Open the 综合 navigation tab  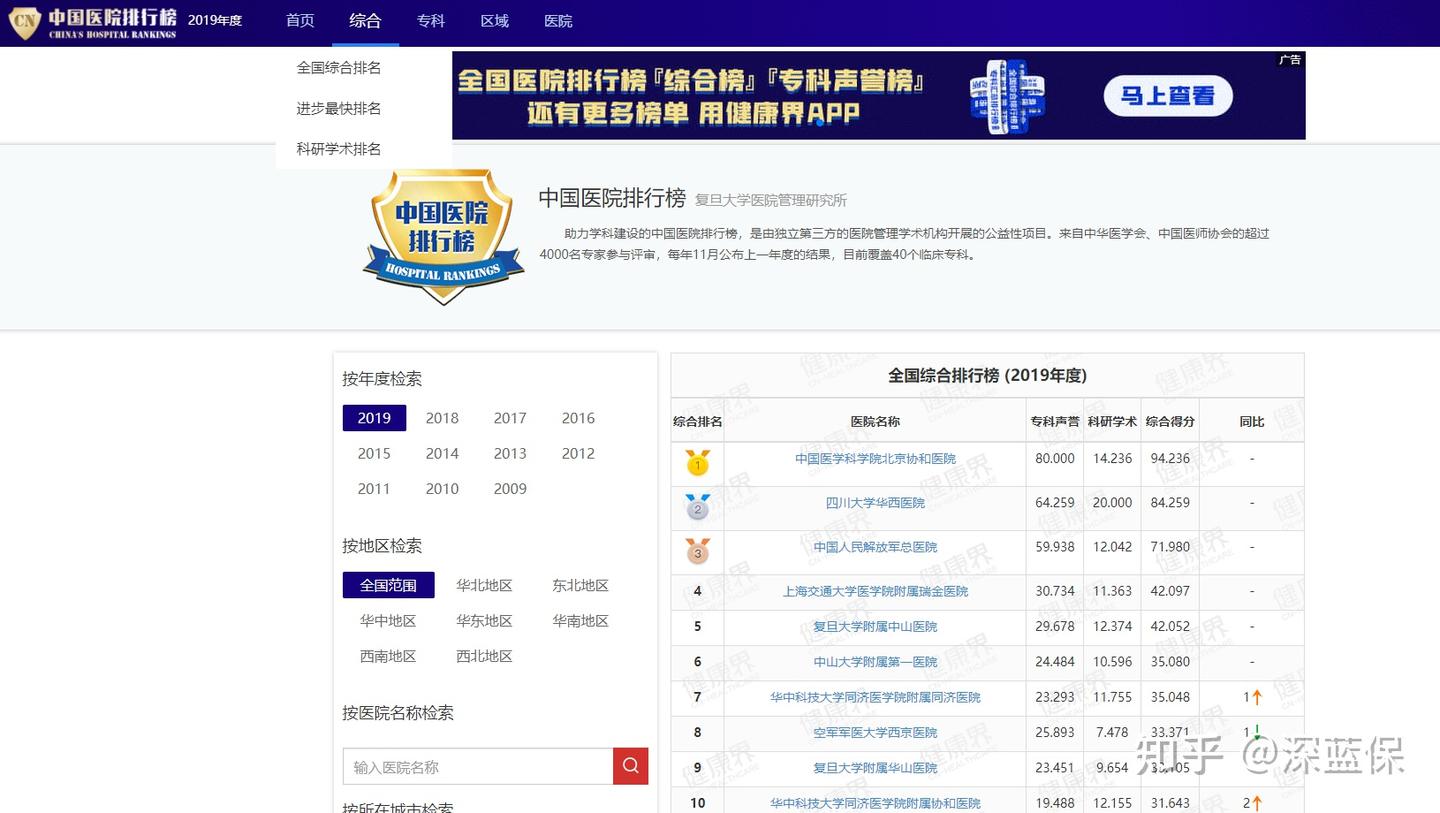pyautogui.click(x=365, y=21)
